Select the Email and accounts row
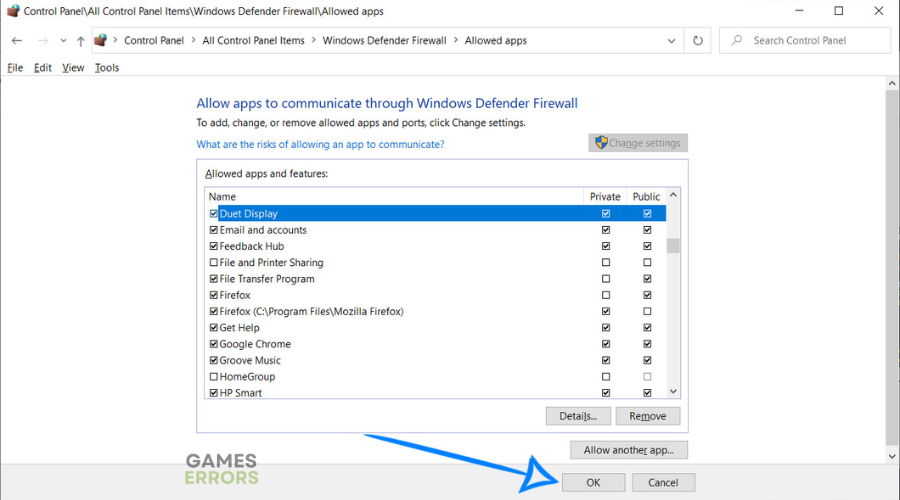 tap(436, 230)
